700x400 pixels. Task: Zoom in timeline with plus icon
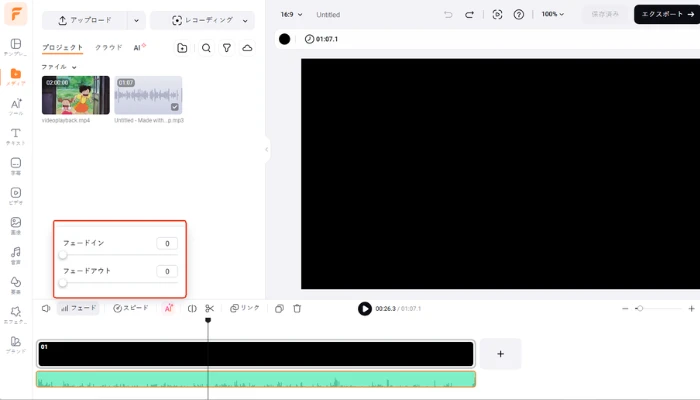click(692, 308)
